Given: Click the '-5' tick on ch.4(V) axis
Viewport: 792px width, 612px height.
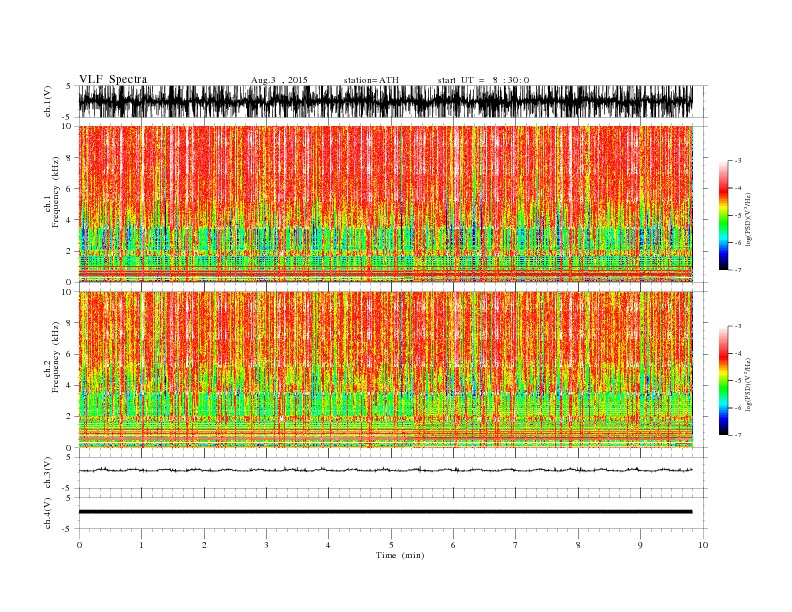Looking at the screenshot, I should pos(67,530).
